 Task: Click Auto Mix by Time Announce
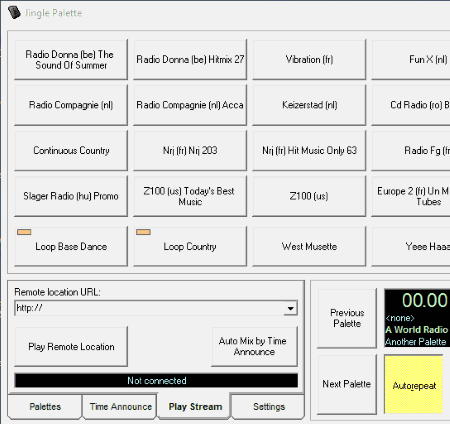[x=254, y=347]
